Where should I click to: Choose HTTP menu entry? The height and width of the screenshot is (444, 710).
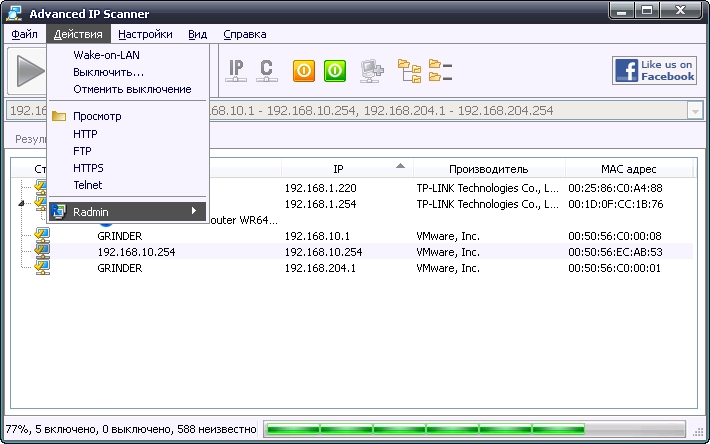127,134
